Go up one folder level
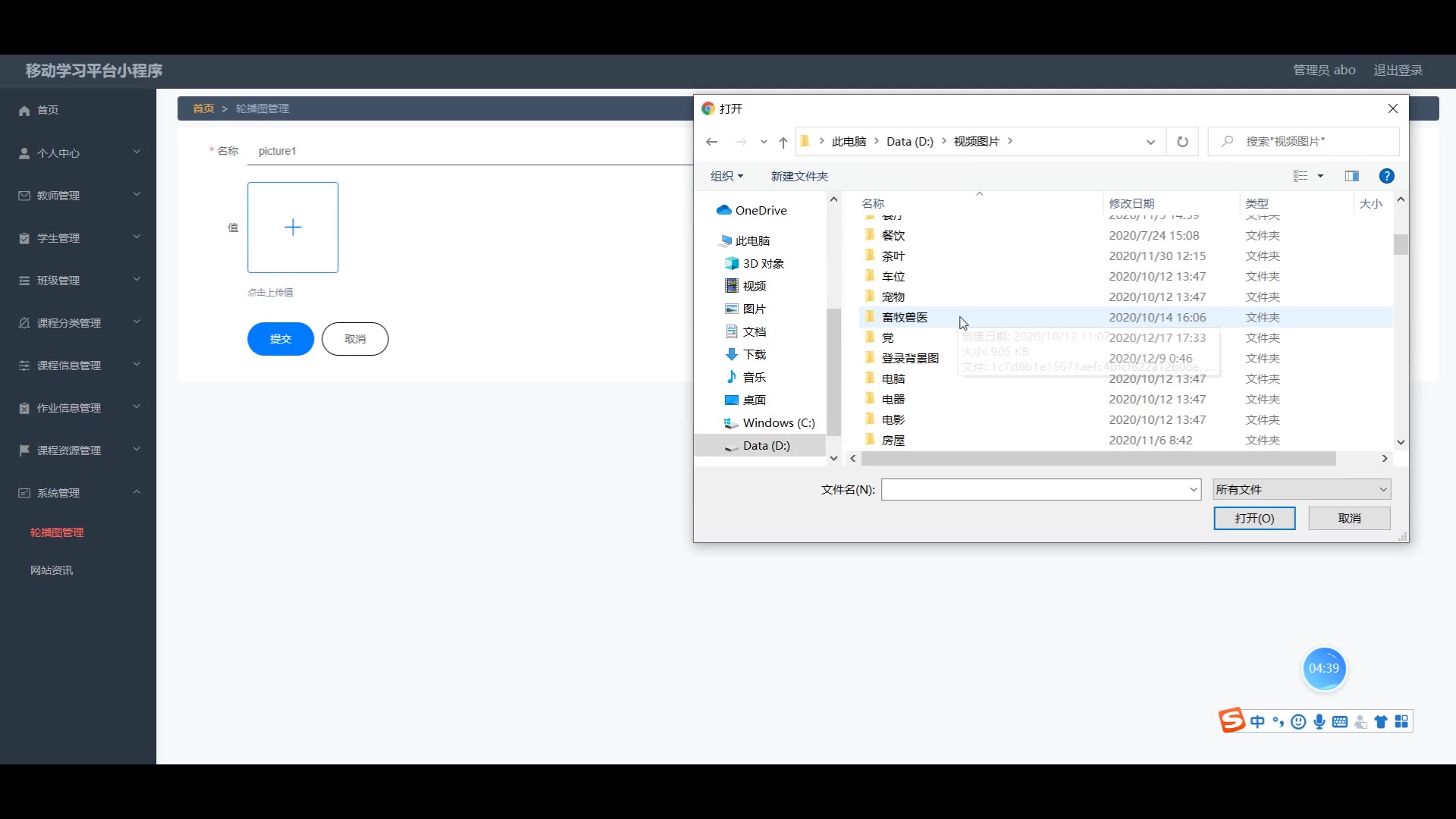The width and height of the screenshot is (1456, 819). click(783, 142)
